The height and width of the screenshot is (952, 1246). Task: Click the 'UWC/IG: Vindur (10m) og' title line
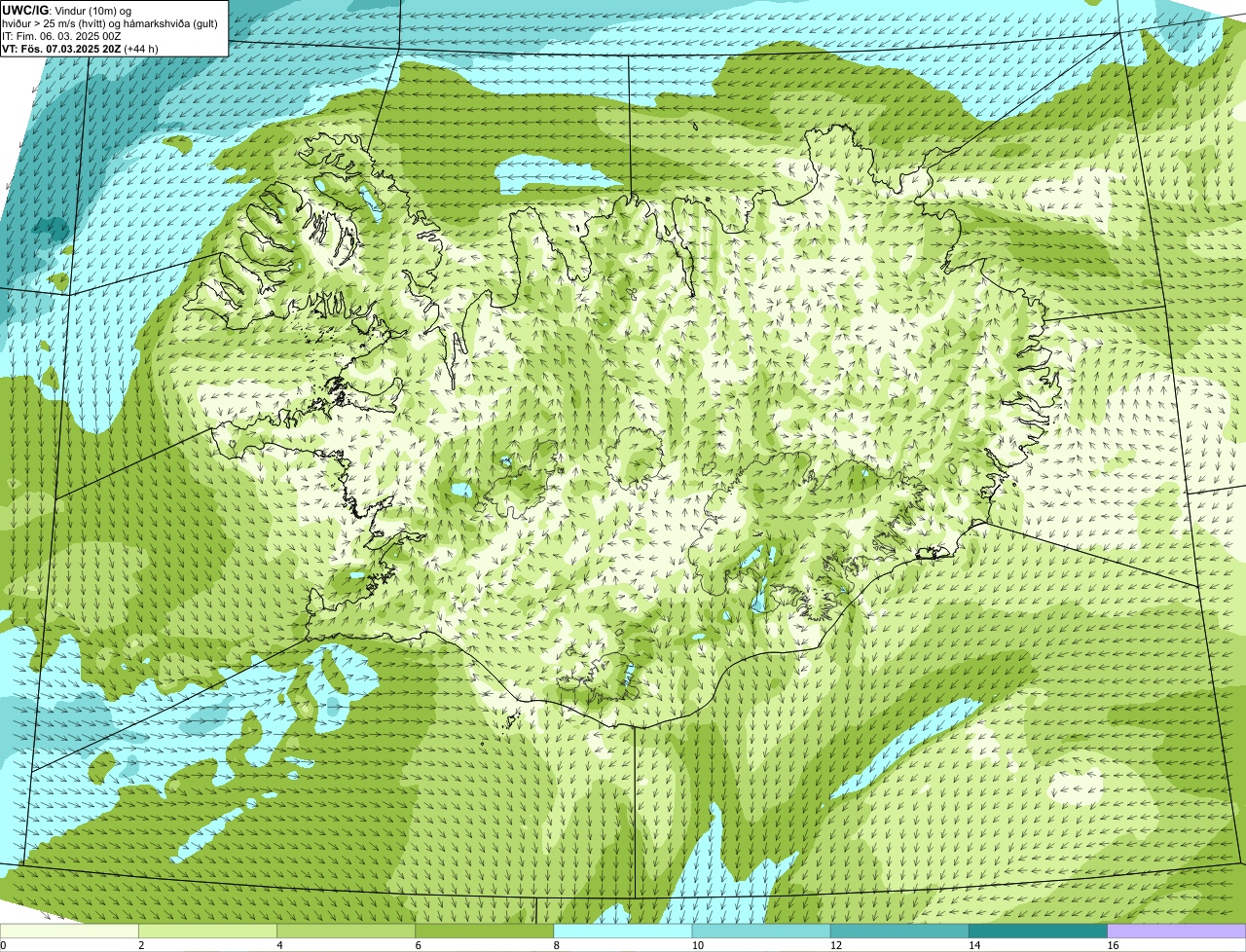coord(67,11)
